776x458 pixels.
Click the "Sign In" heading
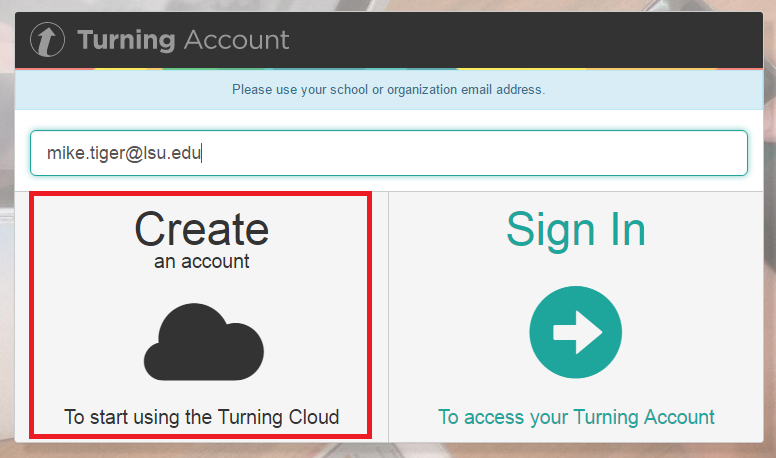(576, 230)
